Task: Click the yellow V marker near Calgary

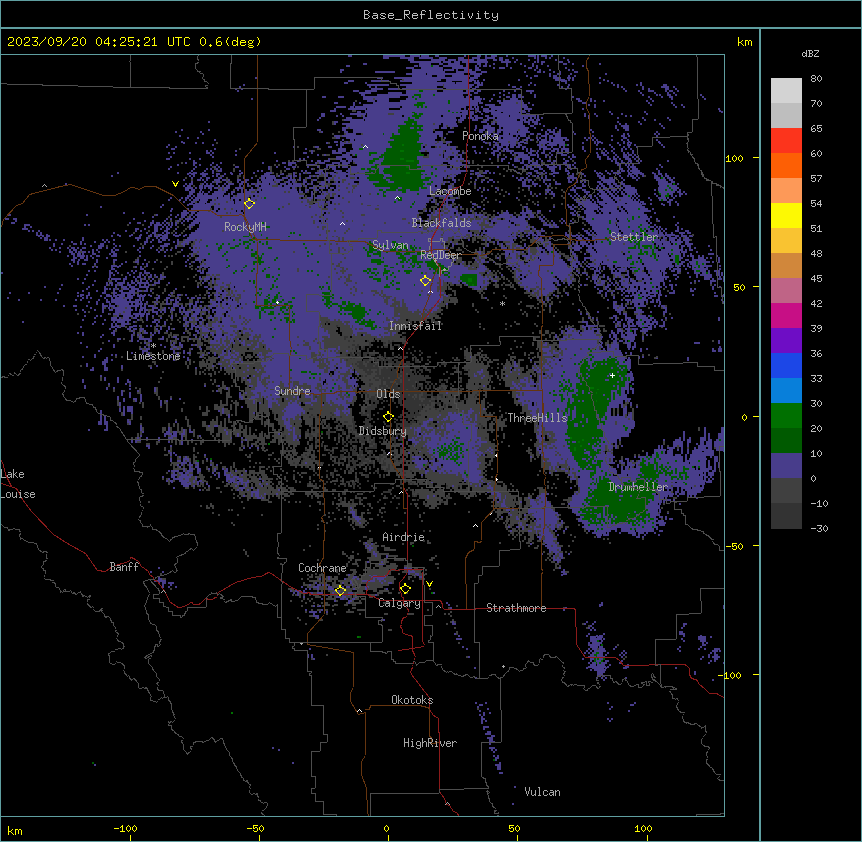Action: (x=429, y=584)
